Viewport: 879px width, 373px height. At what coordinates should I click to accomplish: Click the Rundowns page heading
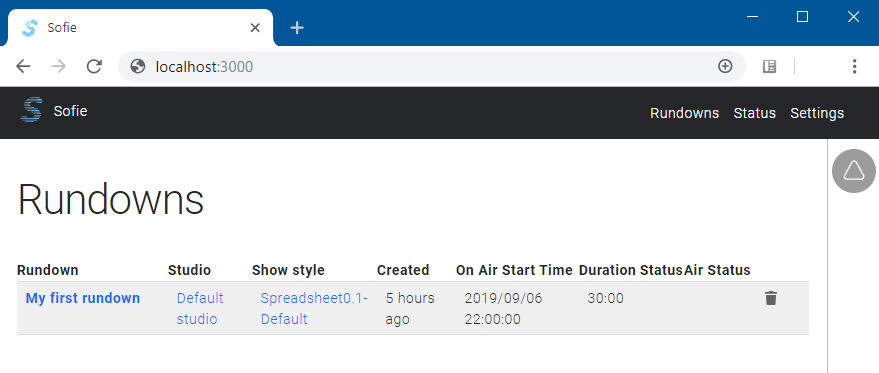click(111, 200)
